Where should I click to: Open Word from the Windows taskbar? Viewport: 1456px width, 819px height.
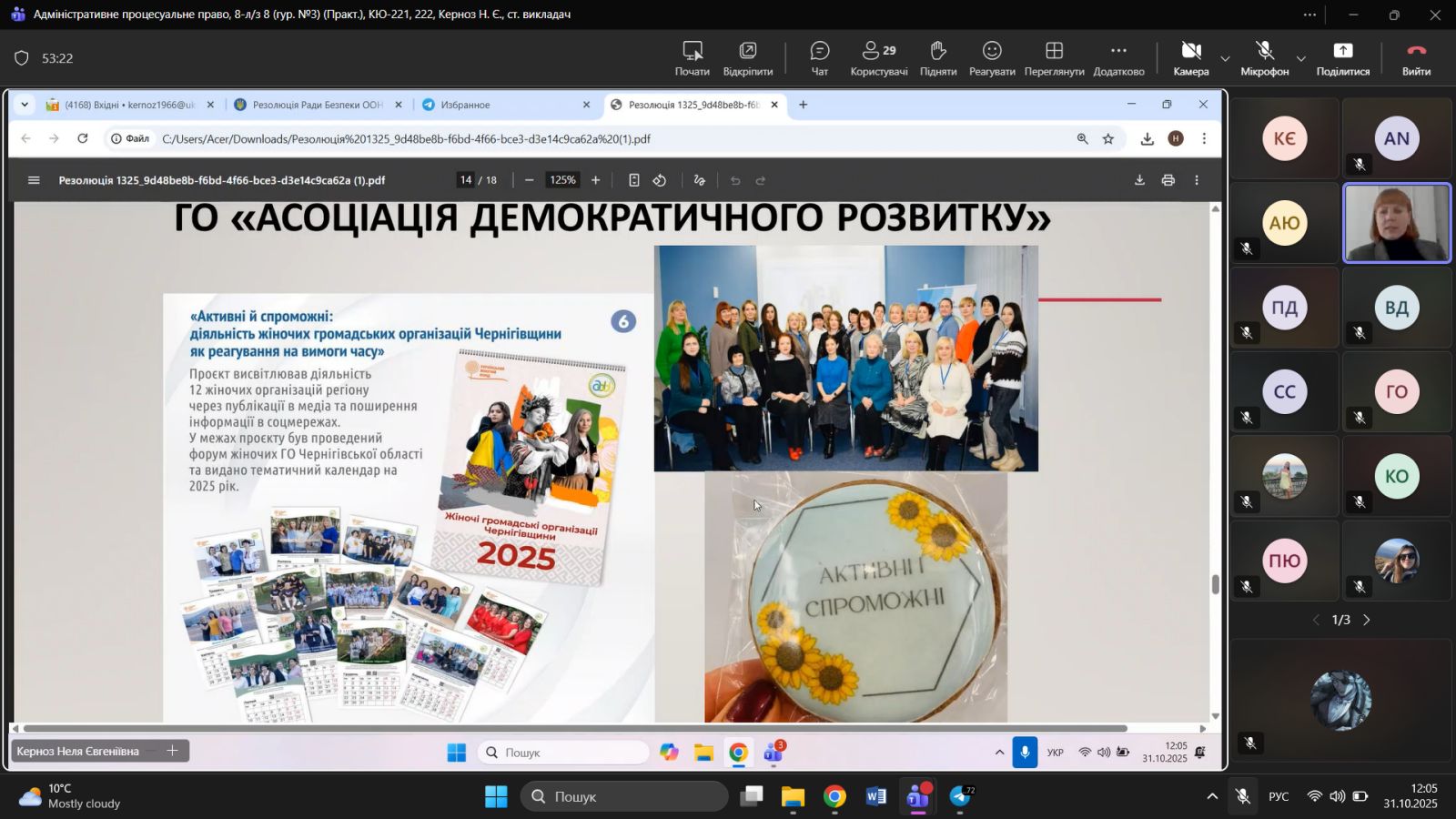coord(875,797)
